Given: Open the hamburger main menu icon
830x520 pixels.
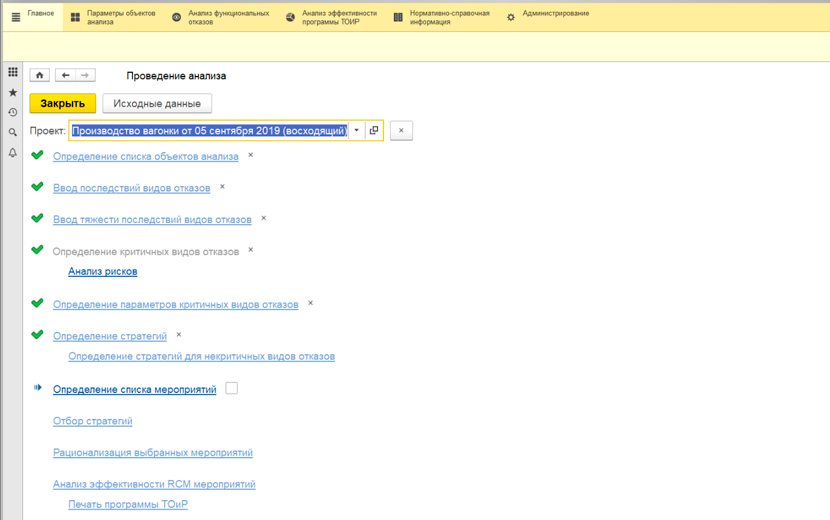Looking at the screenshot, I should point(16,17).
